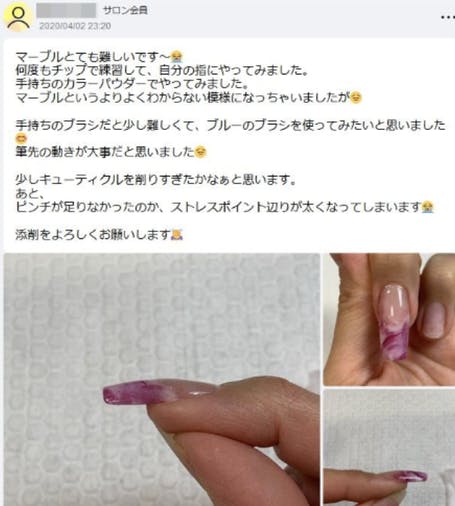Click the emoji after 筆先の動きが大事だと思いました
Viewport: 455px width, 506px height.
click(x=200, y=152)
